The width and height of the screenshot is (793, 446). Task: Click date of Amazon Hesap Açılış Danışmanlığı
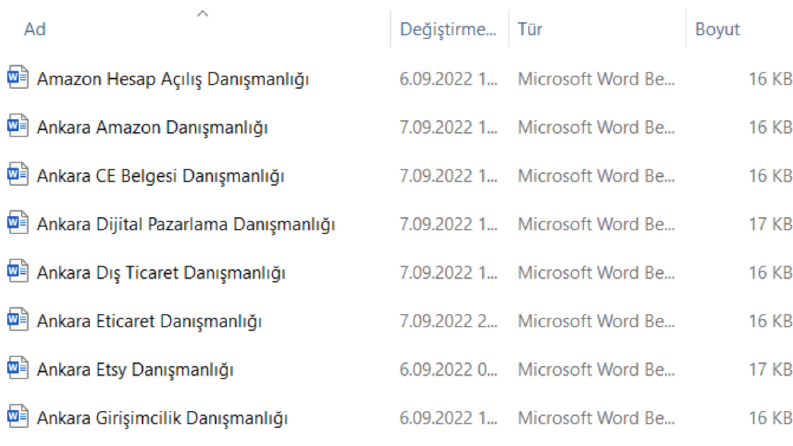point(449,79)
